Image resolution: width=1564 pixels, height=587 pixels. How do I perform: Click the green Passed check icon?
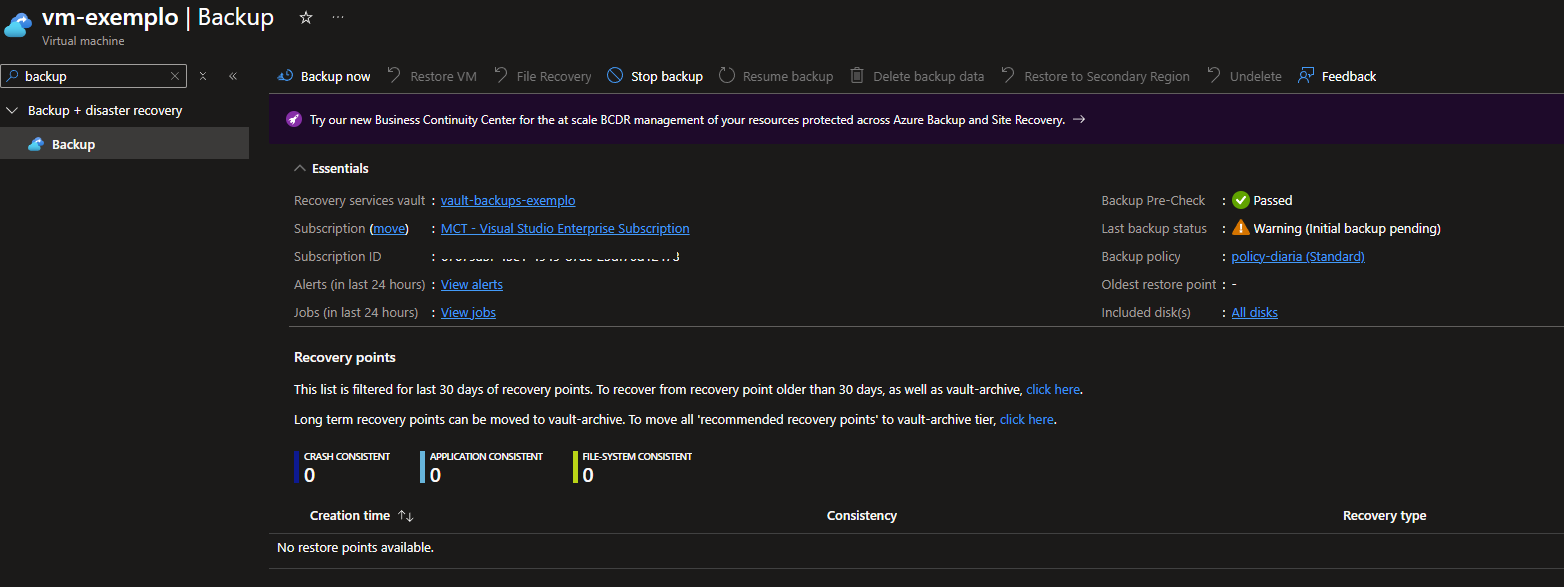1241,200
